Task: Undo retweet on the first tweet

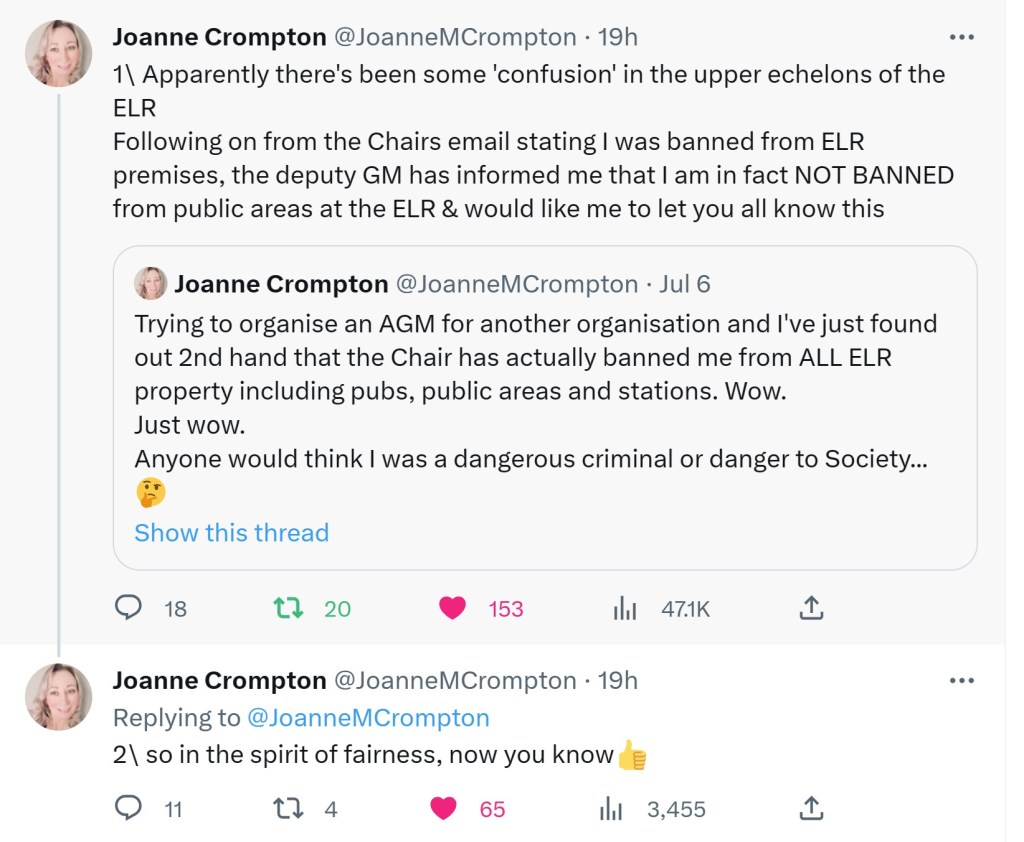Action: point(289,608)
